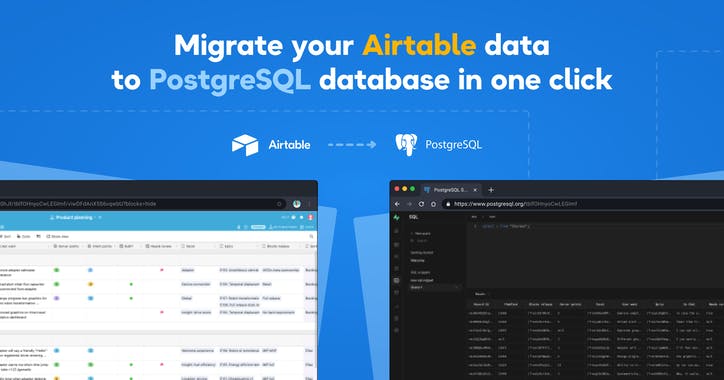Click the select query line in editor
The image size is (724, 380).
tap(506, 226)
